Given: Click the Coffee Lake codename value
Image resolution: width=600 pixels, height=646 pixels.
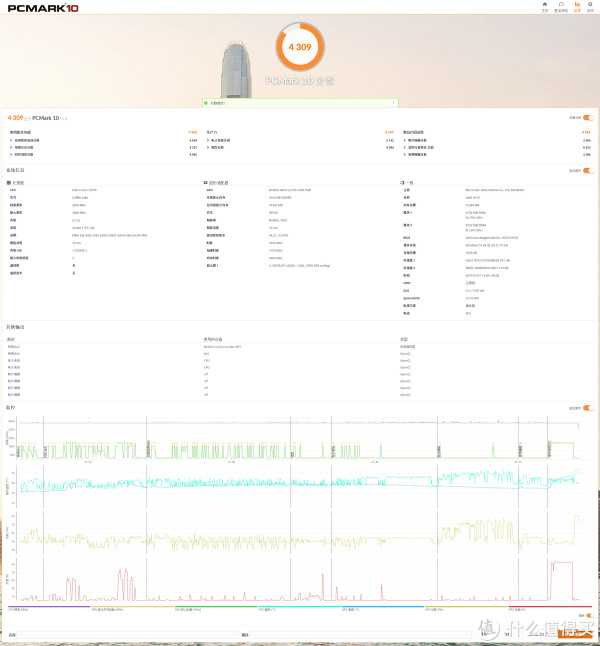Looking at the screenshot, I should tap(80, 197).
